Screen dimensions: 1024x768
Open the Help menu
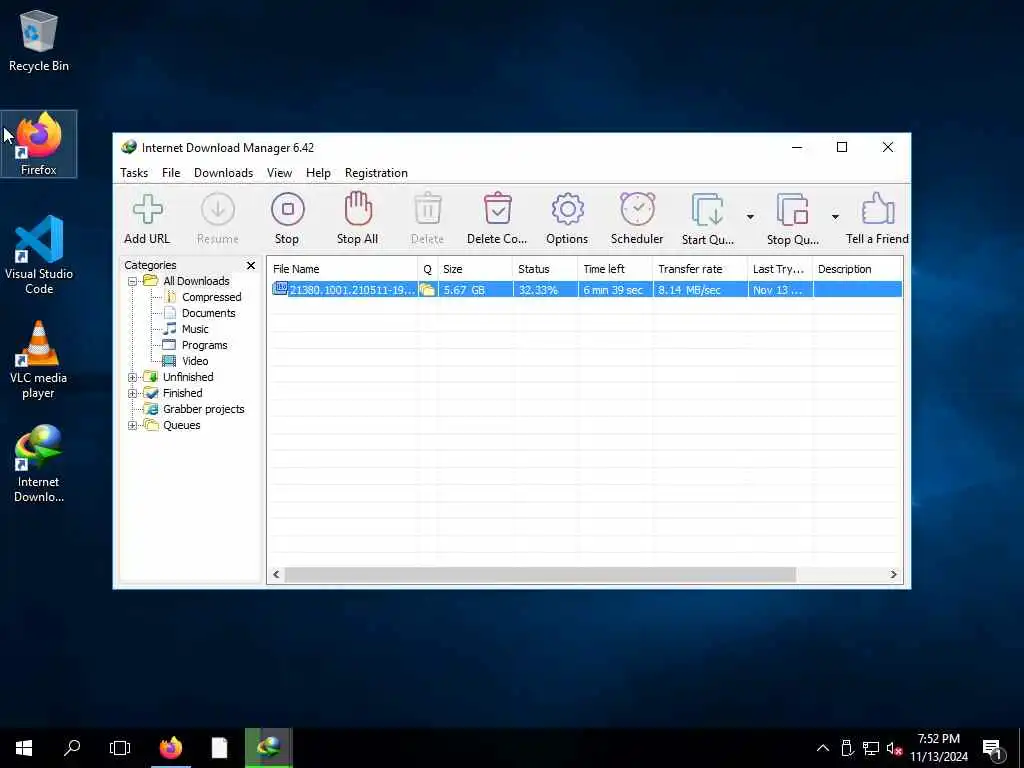tap(318, 173)
